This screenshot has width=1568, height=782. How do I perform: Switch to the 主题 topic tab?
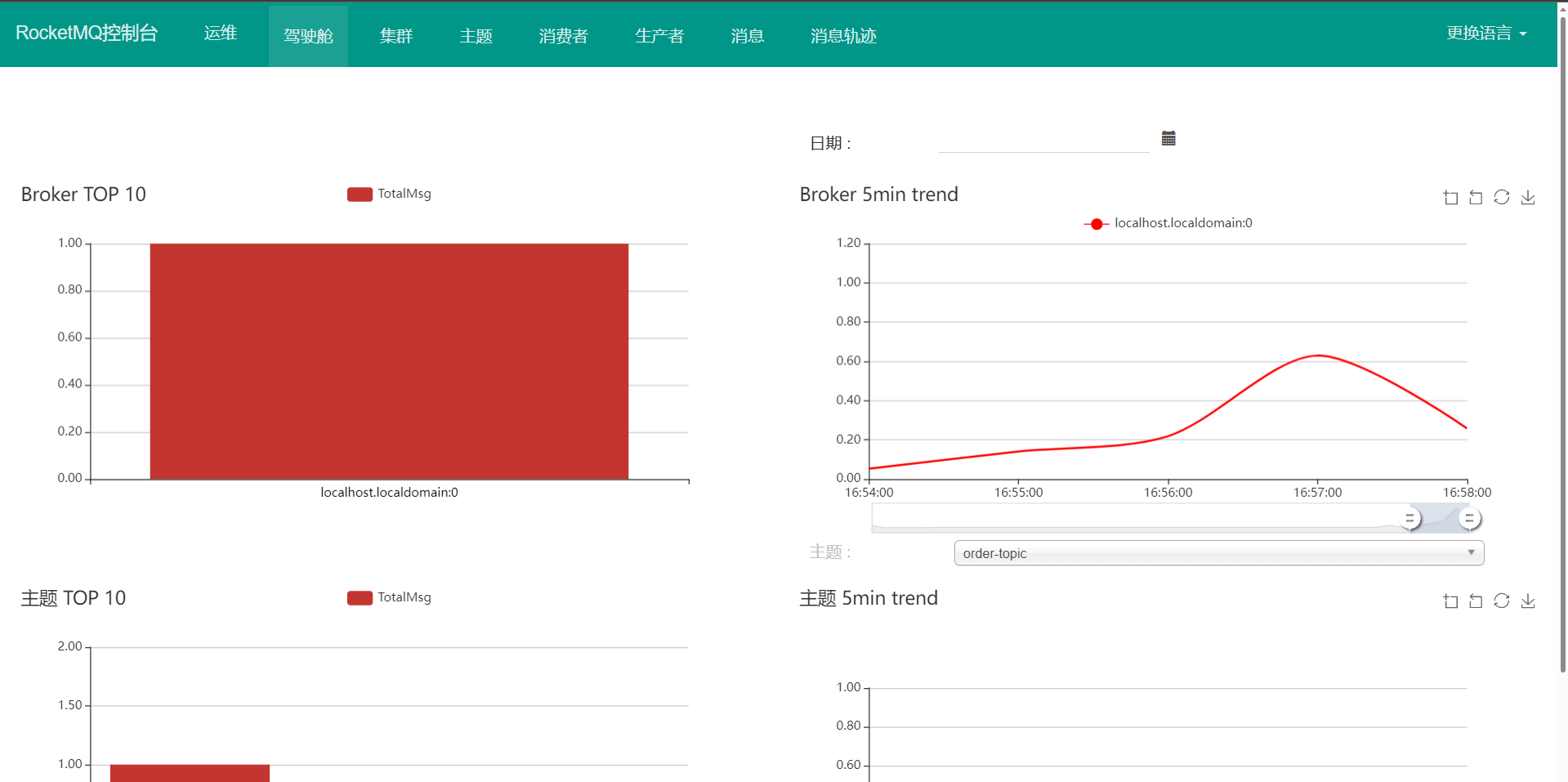(x=476, y=36)
